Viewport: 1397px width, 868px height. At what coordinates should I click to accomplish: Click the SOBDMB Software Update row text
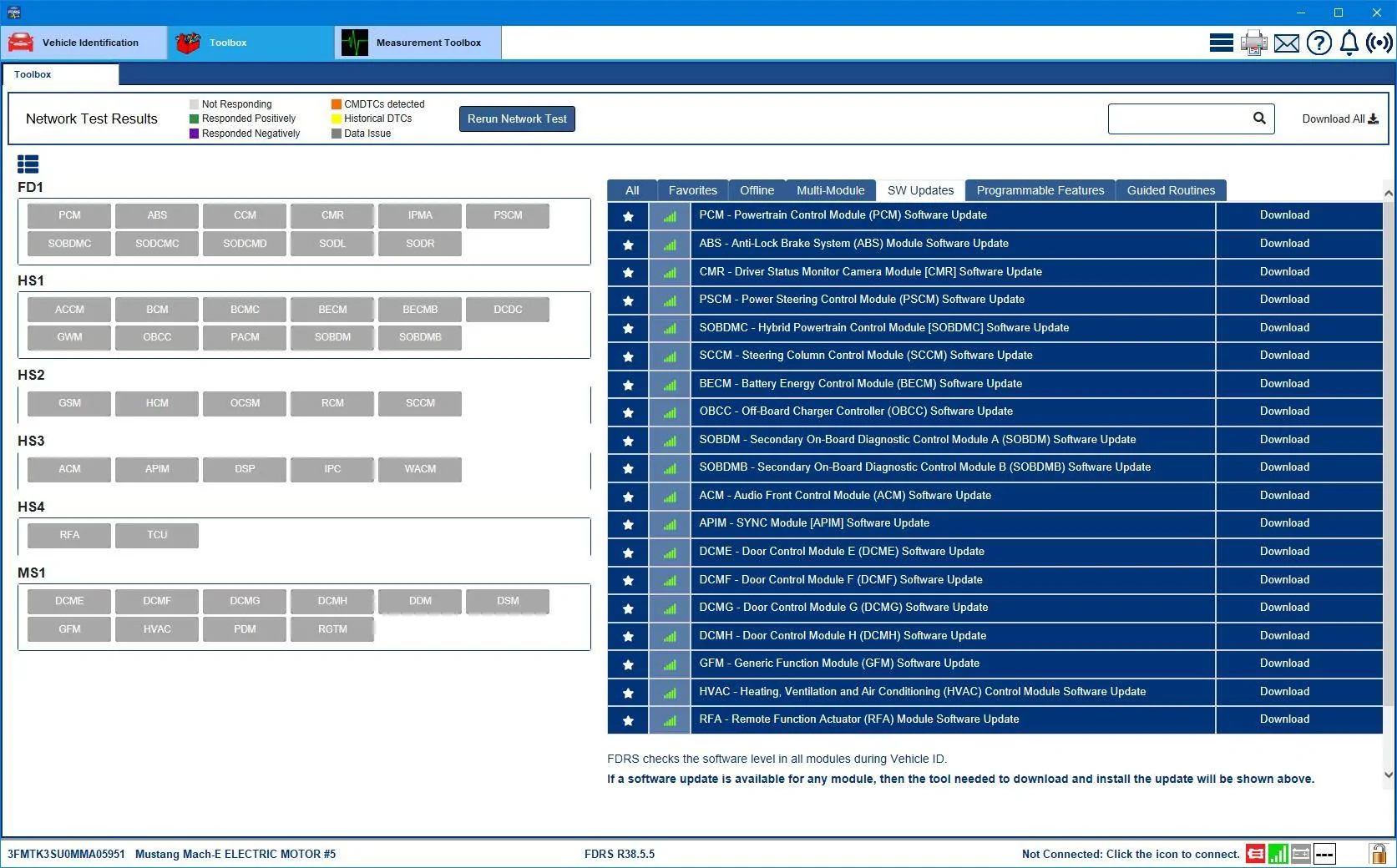tap(924, 467)
